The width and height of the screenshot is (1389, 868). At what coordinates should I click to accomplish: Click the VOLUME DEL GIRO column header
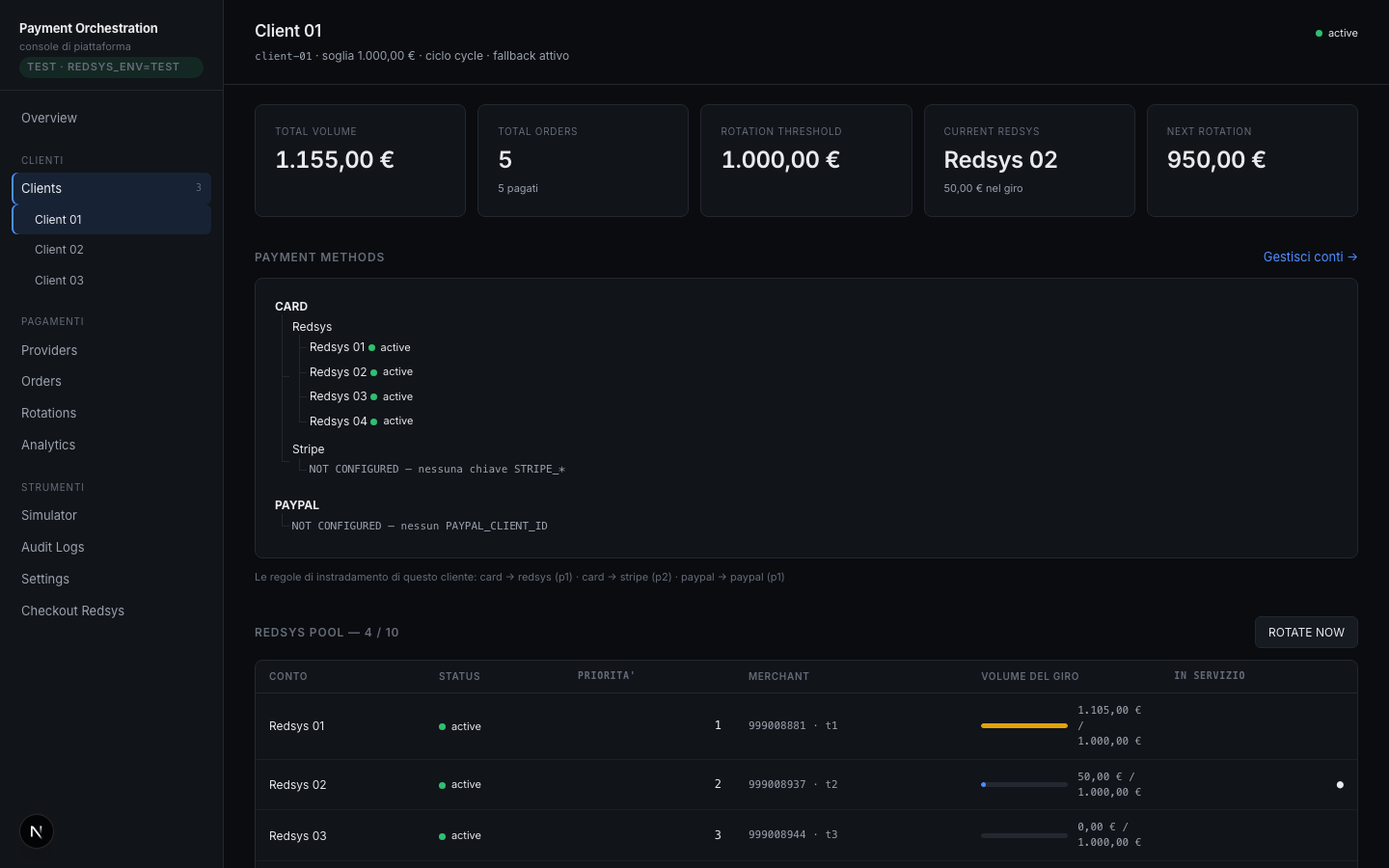click(1030, 677)
